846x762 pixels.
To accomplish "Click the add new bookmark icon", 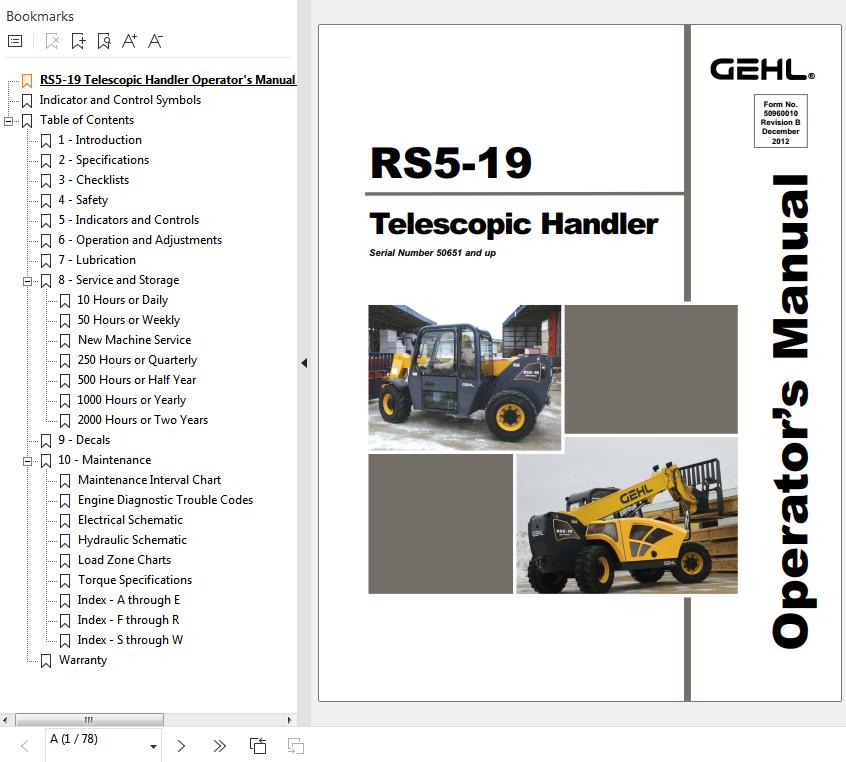I will pyautogui.click(x=78, y=41).
